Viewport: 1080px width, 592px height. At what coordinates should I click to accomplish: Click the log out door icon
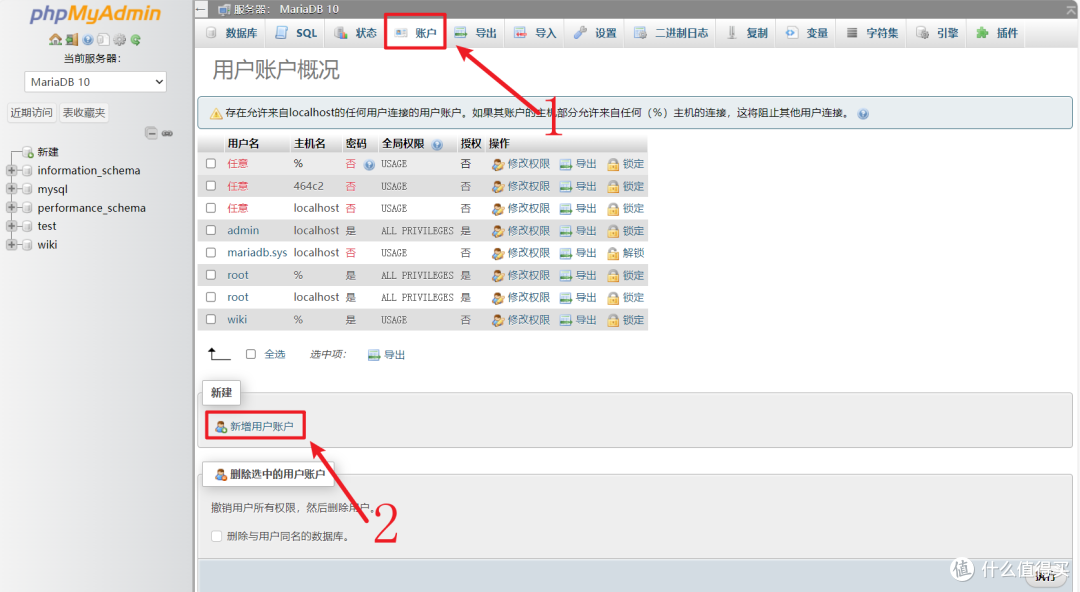click(x=72, y=40)
